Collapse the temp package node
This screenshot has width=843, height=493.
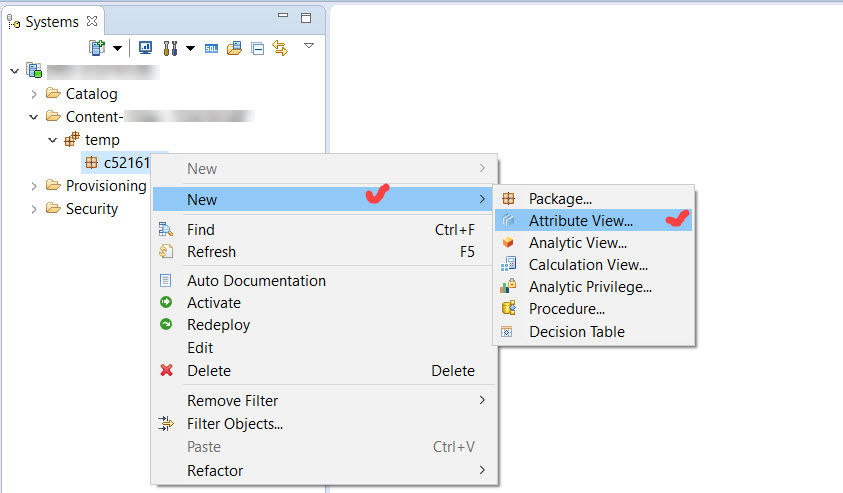click(53, 140)
